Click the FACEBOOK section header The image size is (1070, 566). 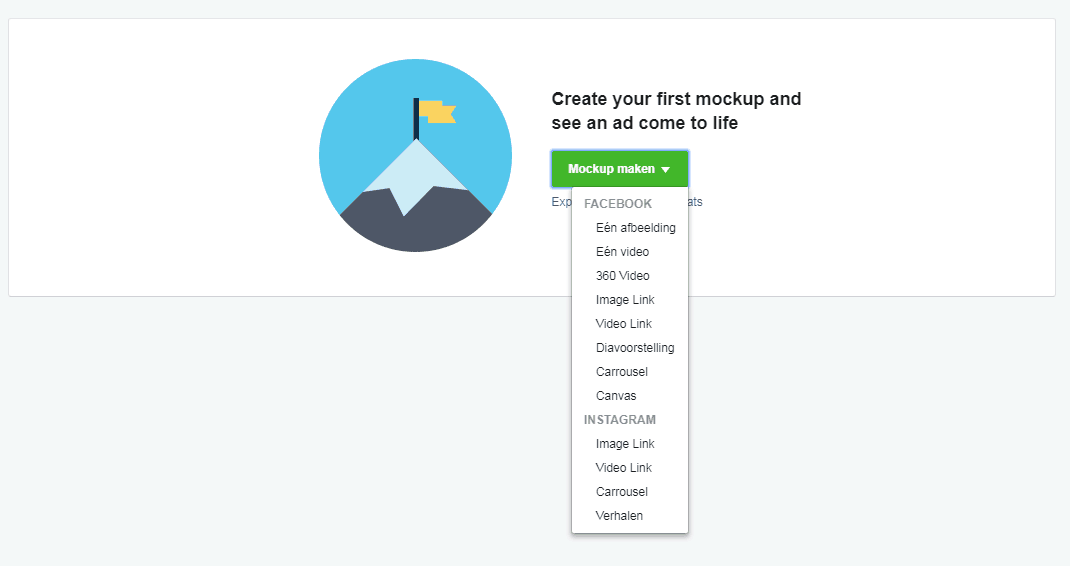[618, 203]
